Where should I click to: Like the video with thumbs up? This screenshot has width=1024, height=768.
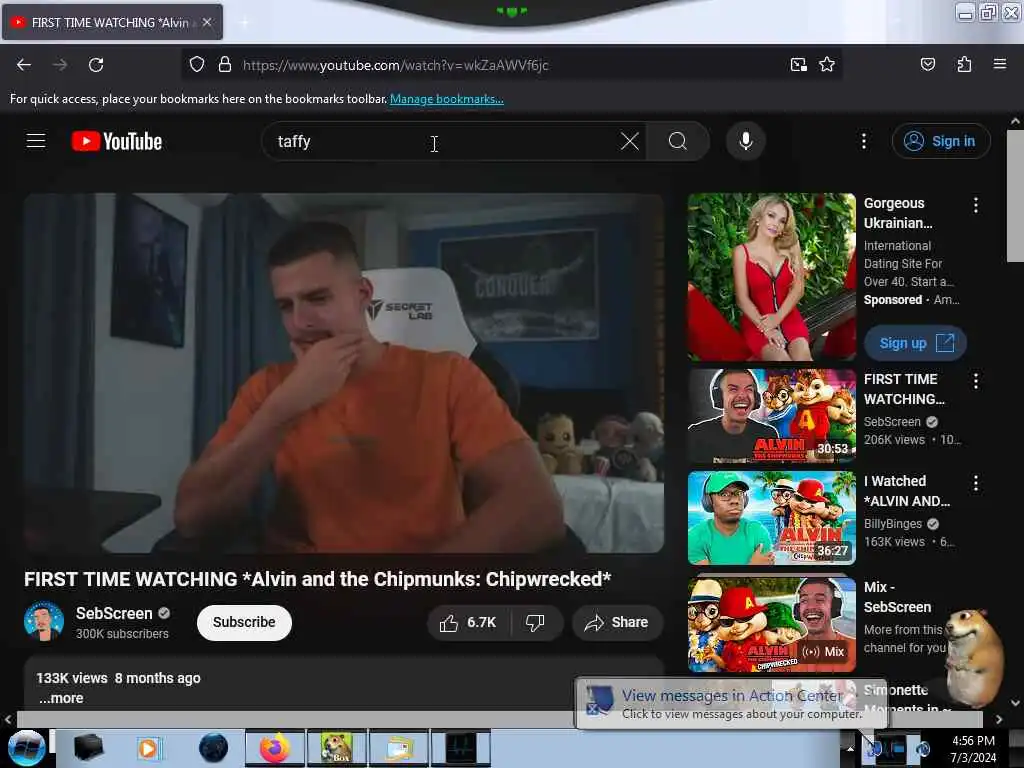coord(468,622)
